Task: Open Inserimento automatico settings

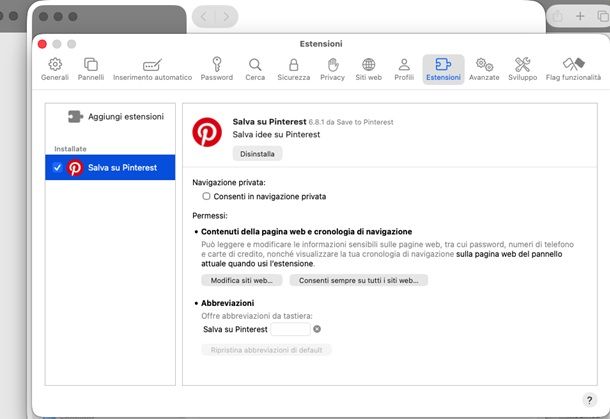Action: pos(152,69)
